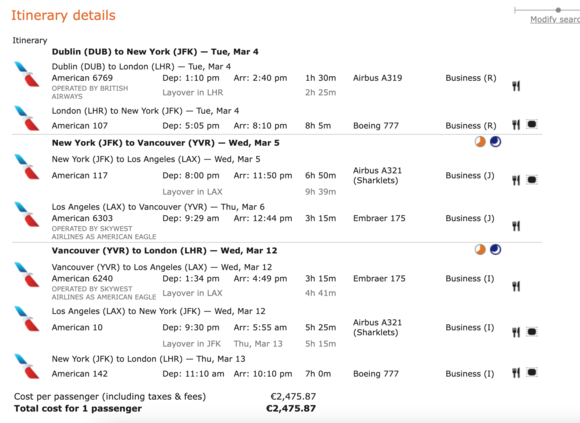The height and width of the screenshot is (423, 580).
Task: Click the lie-flat seat icon for American 107
Action: [x=532, y=124]
